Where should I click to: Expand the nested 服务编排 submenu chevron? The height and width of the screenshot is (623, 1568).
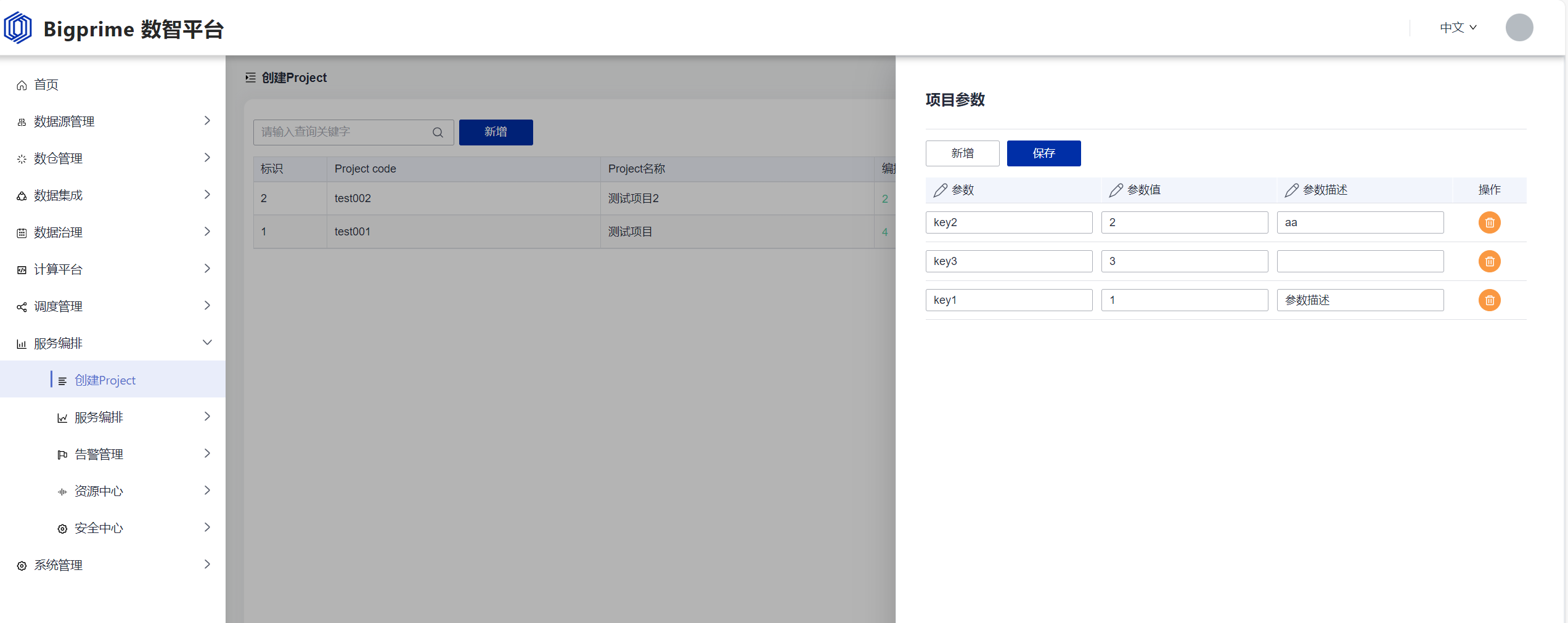coord(207,417)
